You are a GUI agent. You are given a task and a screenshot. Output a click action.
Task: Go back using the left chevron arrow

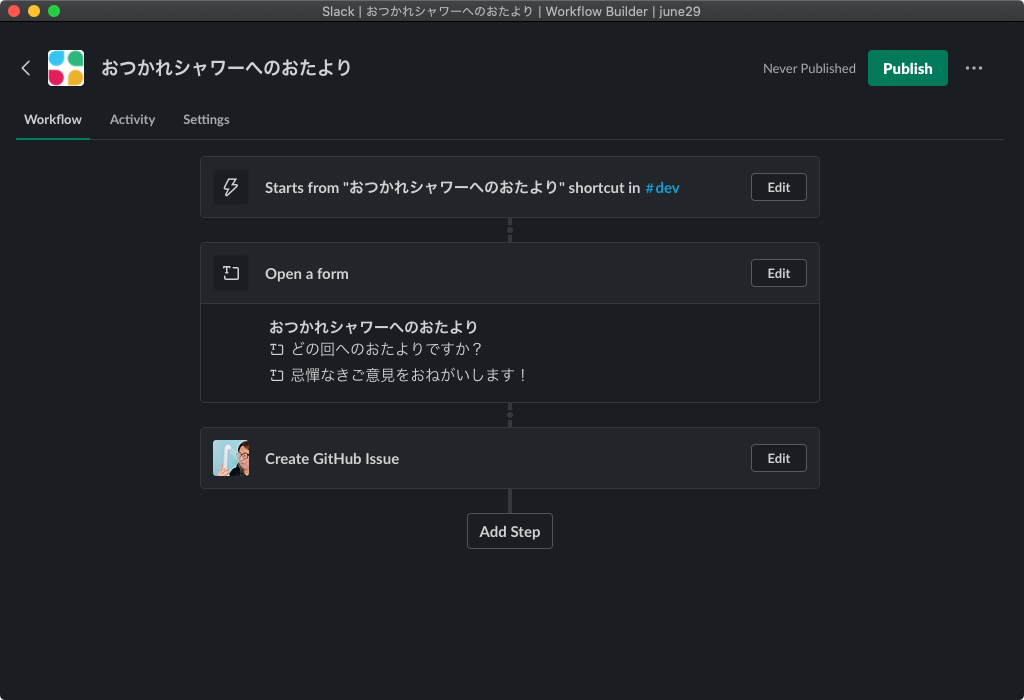click(25, 68)
